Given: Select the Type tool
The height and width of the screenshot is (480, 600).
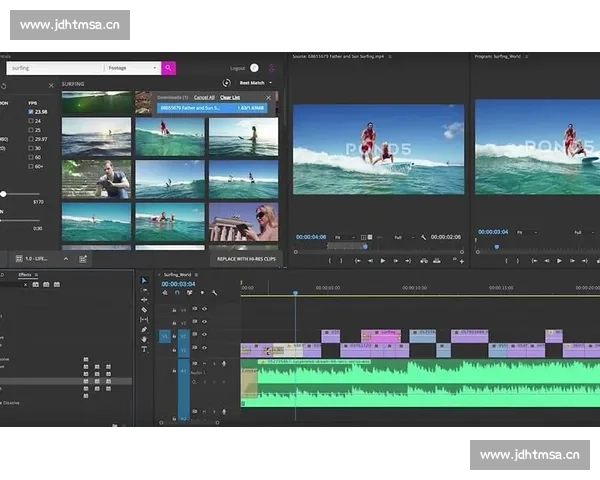Looking at the screenshot, I should tap(144, 349).
